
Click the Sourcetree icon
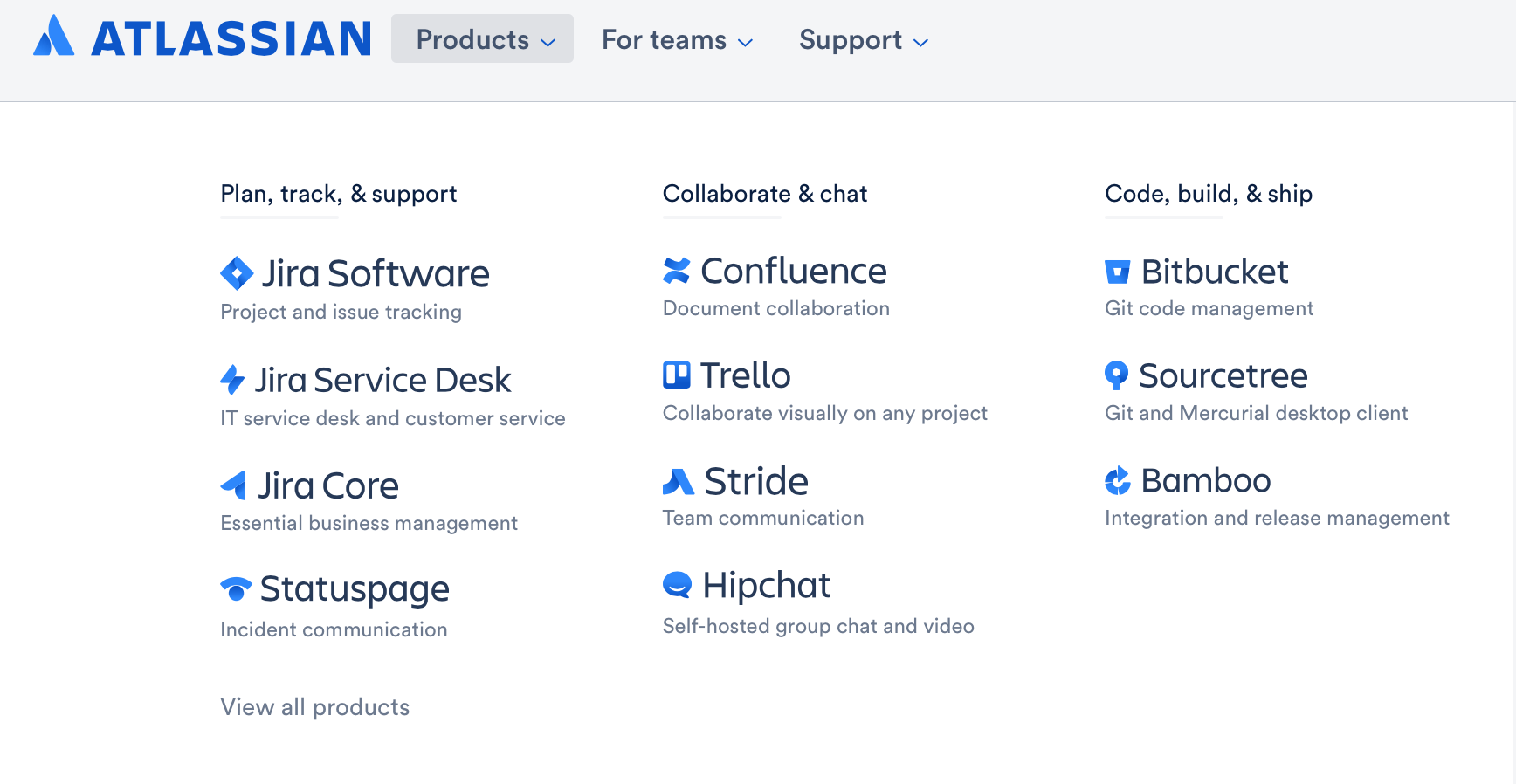1117,375
